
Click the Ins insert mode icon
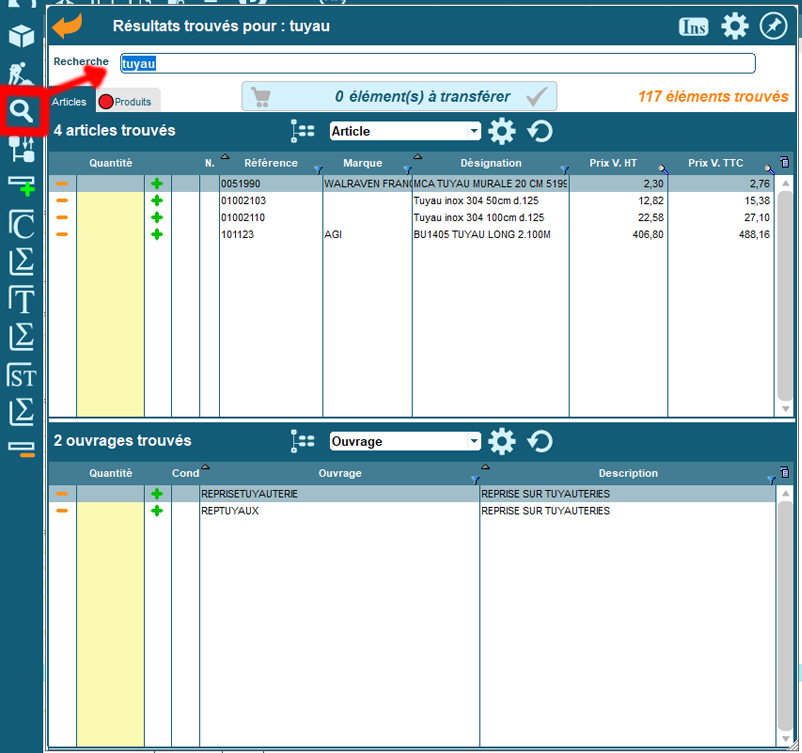point(693,27)
